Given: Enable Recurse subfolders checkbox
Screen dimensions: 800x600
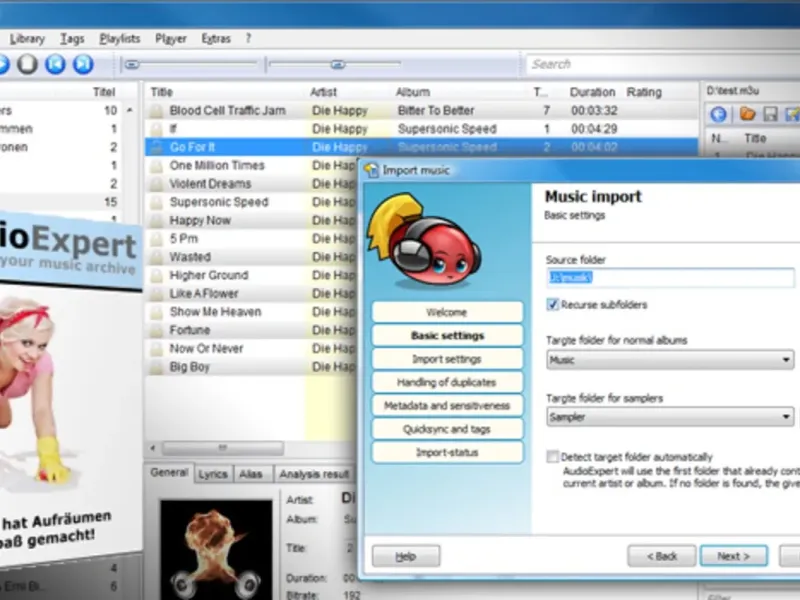Looking at the screenshot, I should tap(553, 305).
